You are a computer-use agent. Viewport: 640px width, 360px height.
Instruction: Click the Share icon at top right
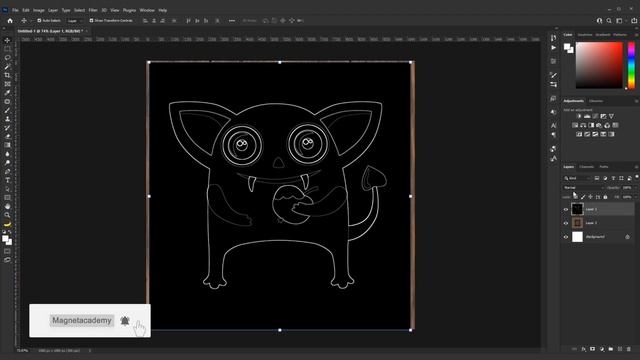coord(634,20)
